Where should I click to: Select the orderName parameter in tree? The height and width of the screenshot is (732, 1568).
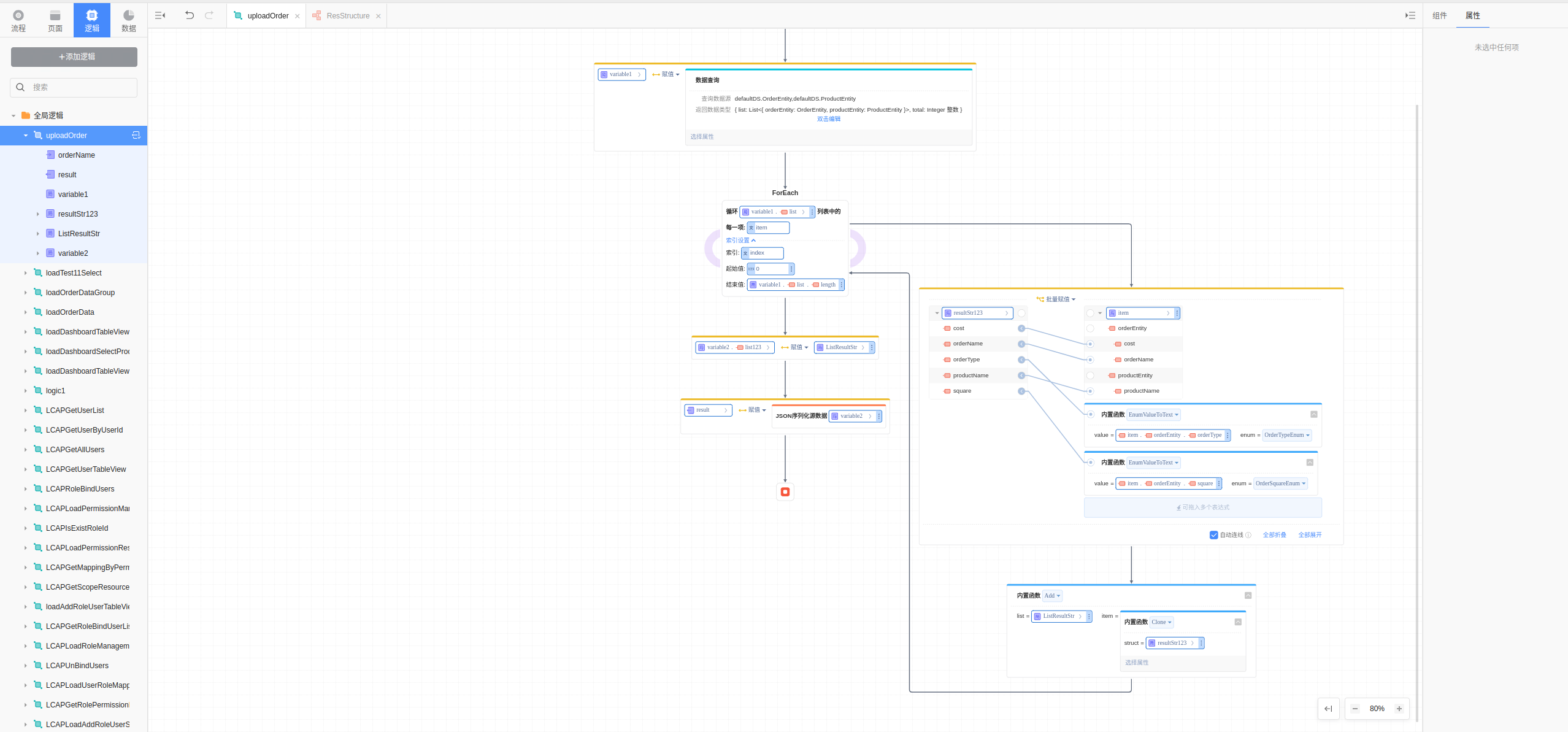pyautogui.click(x=76, y=155)
